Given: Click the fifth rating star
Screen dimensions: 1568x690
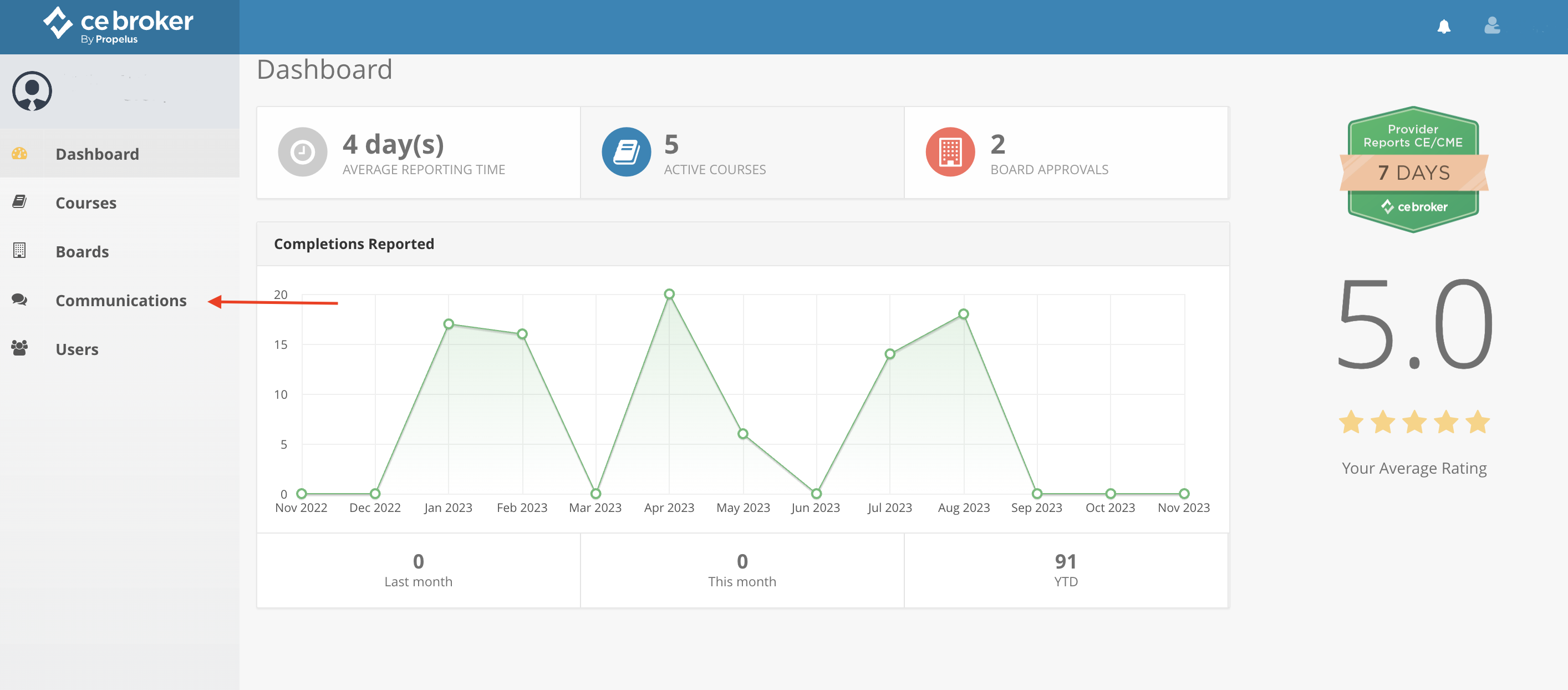Looking at the screenshot, I should [x=1477, y=422].
